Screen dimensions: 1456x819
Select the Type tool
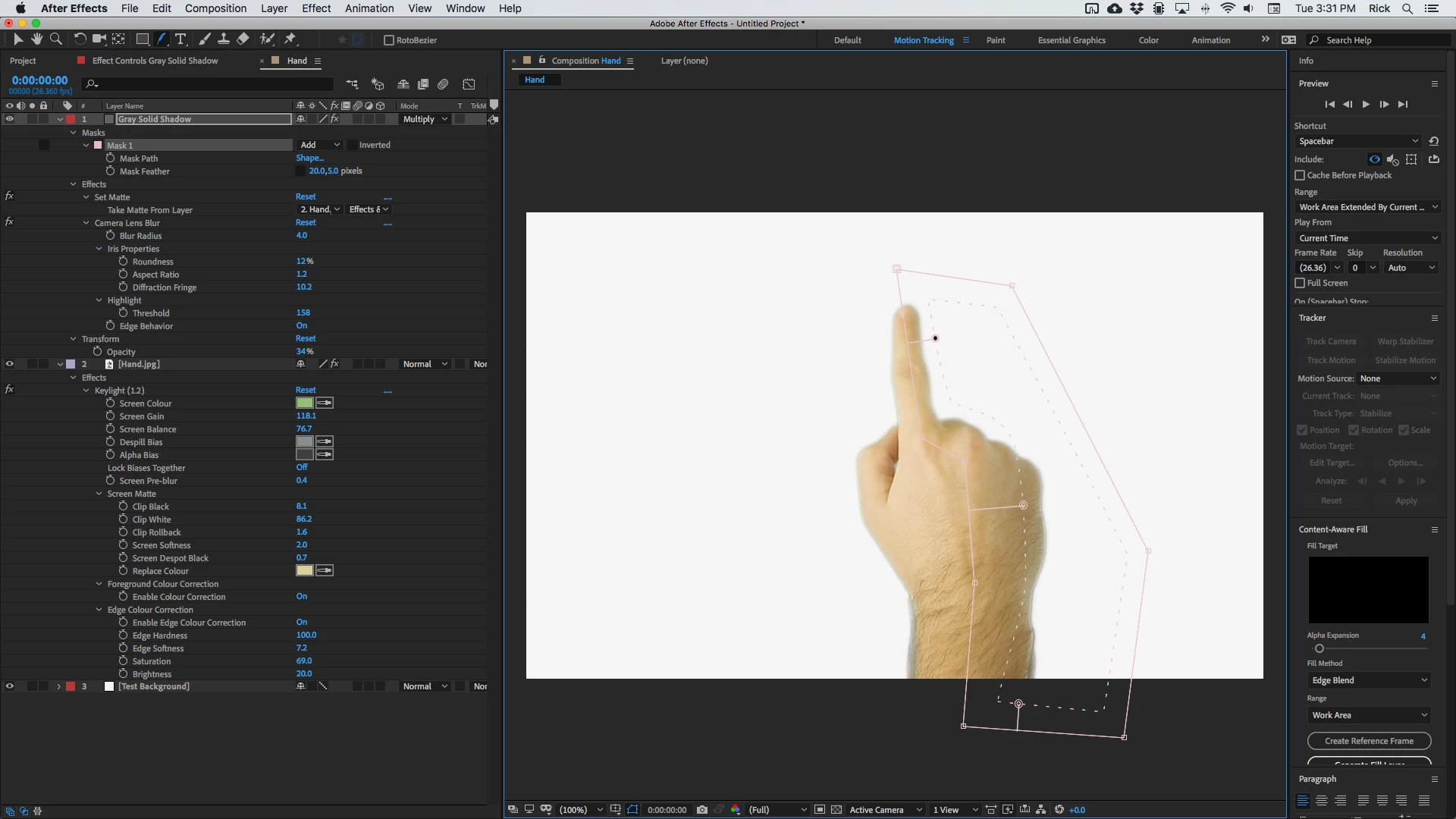tap(180, 39)
